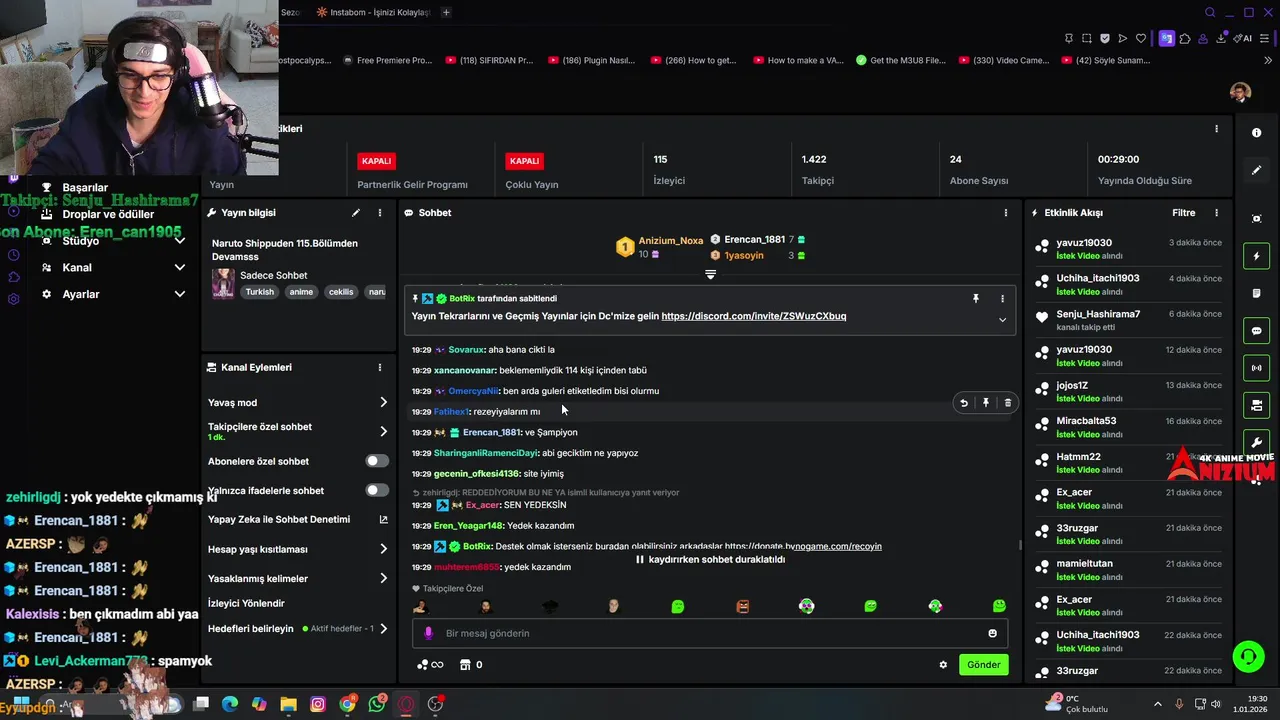Toggle Yalnızca ifadelerle sohbet switch
The width and height of the screenshot is (1280, 720).
[x=377, y=491]
